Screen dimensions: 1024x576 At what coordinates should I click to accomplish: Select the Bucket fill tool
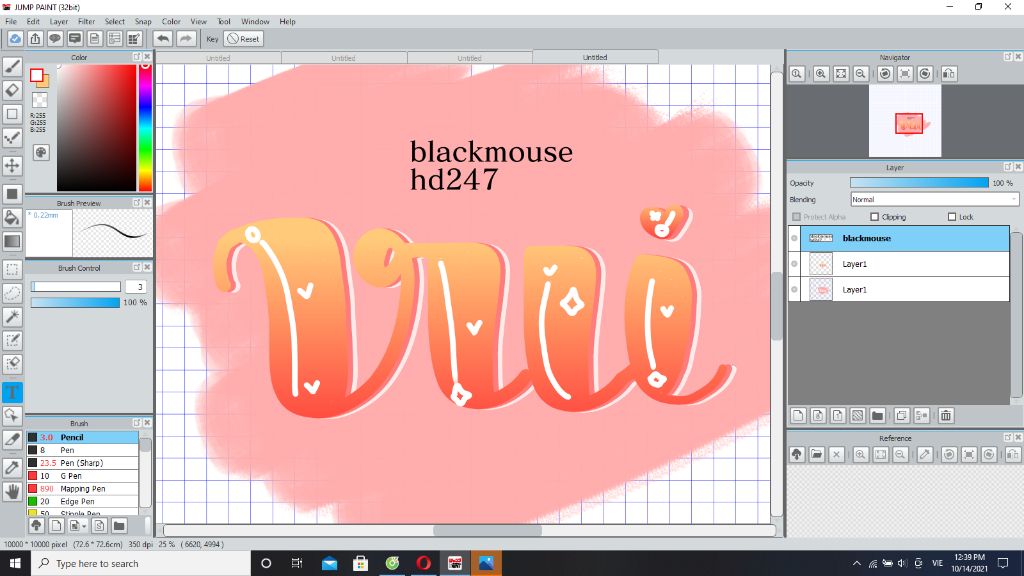[12, 217]
